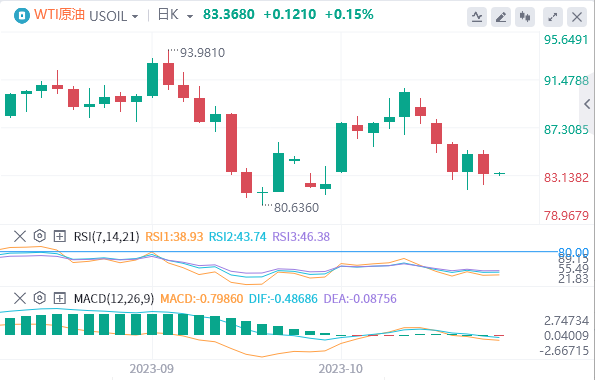Add indicator using plus icon beside RSI
The image size is (595, 380).
[x=59, y=237]
